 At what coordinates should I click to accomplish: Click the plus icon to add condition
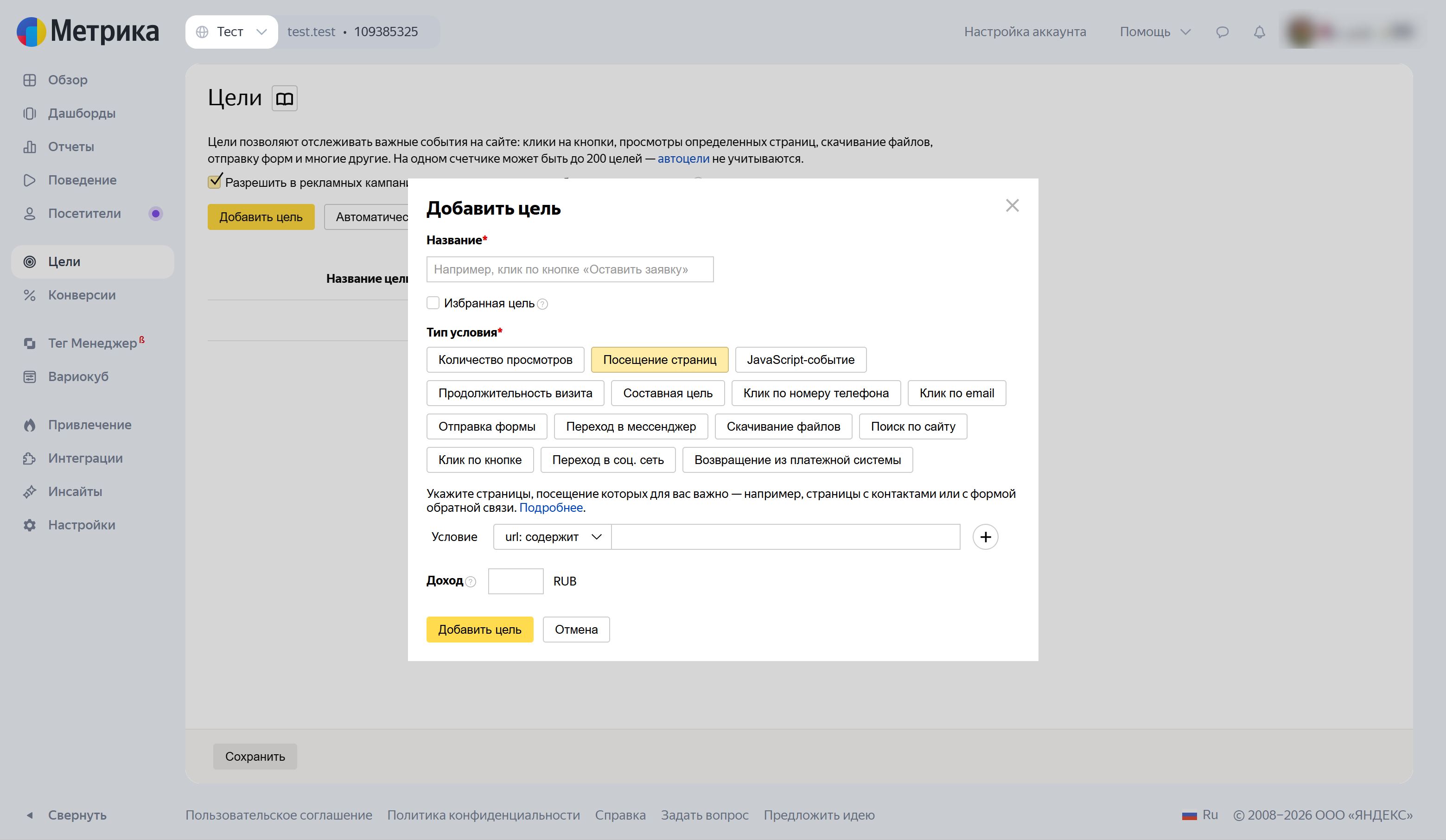click(985, 537)
